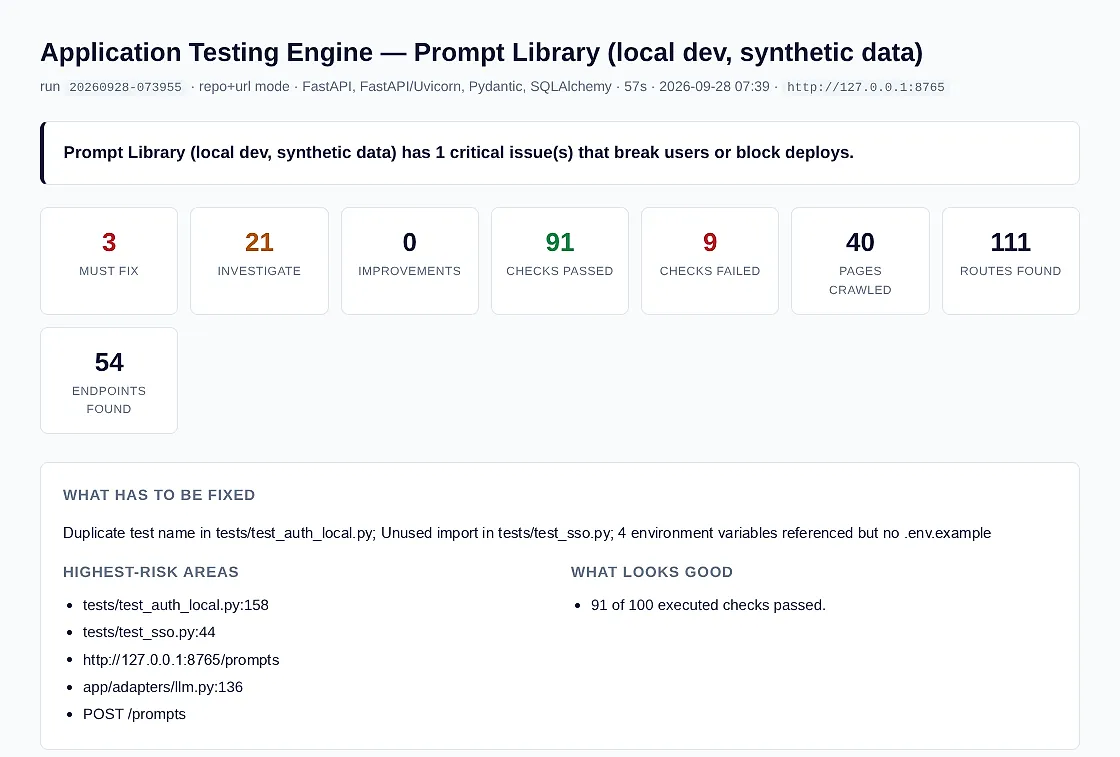Click the run ID 20260928-073955

125,87
